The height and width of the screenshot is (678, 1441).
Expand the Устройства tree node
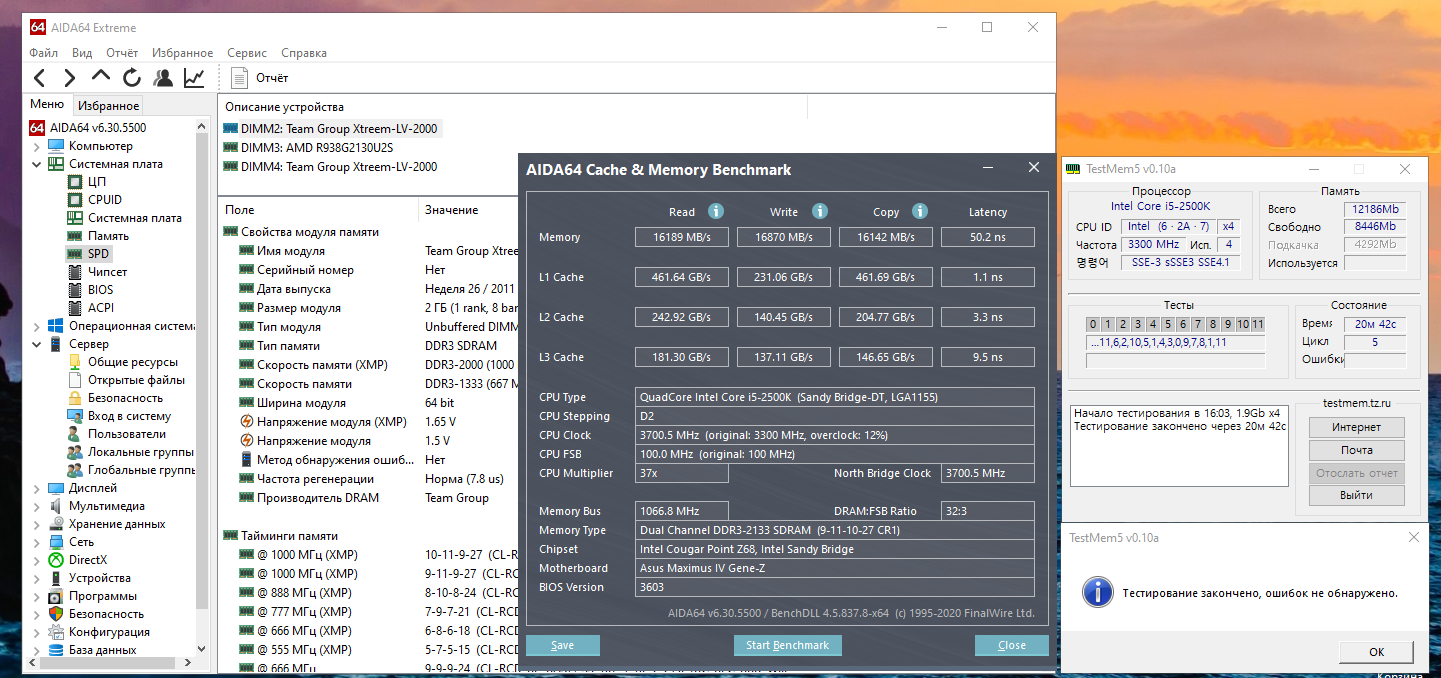click(37, 578)
